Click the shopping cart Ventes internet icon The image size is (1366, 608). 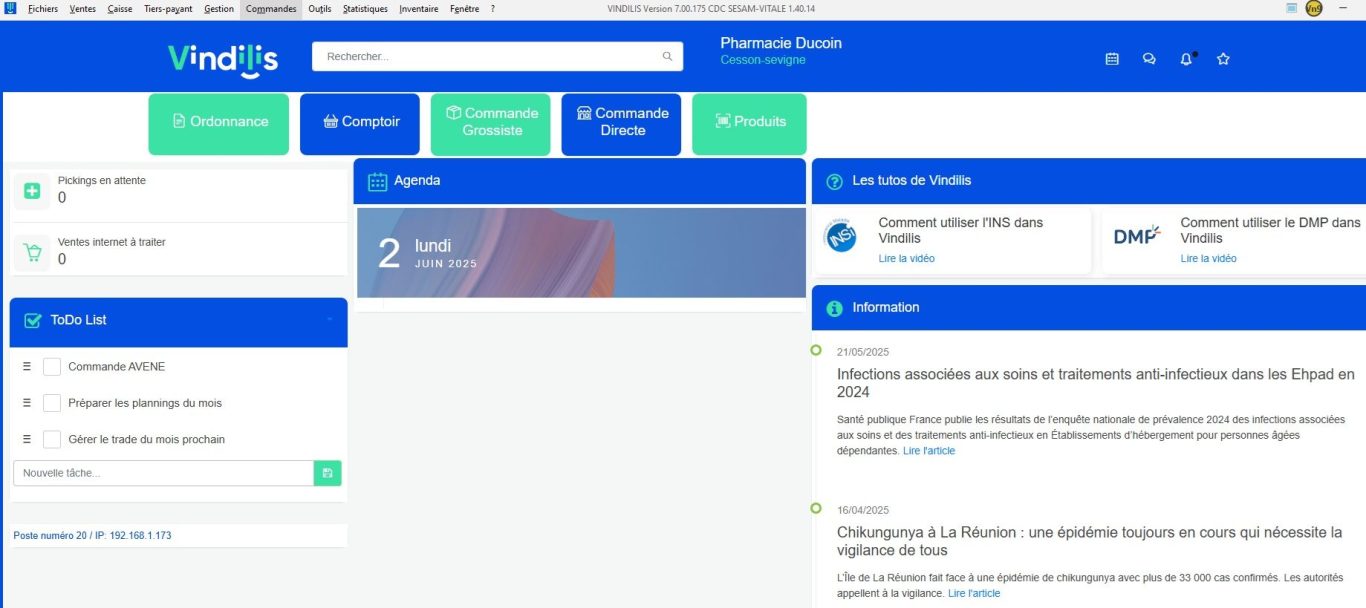tap(32, 252)
